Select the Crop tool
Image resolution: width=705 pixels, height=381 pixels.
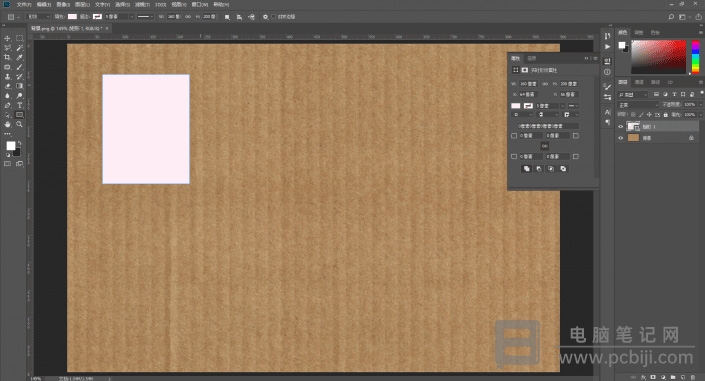tap(7, 57)
